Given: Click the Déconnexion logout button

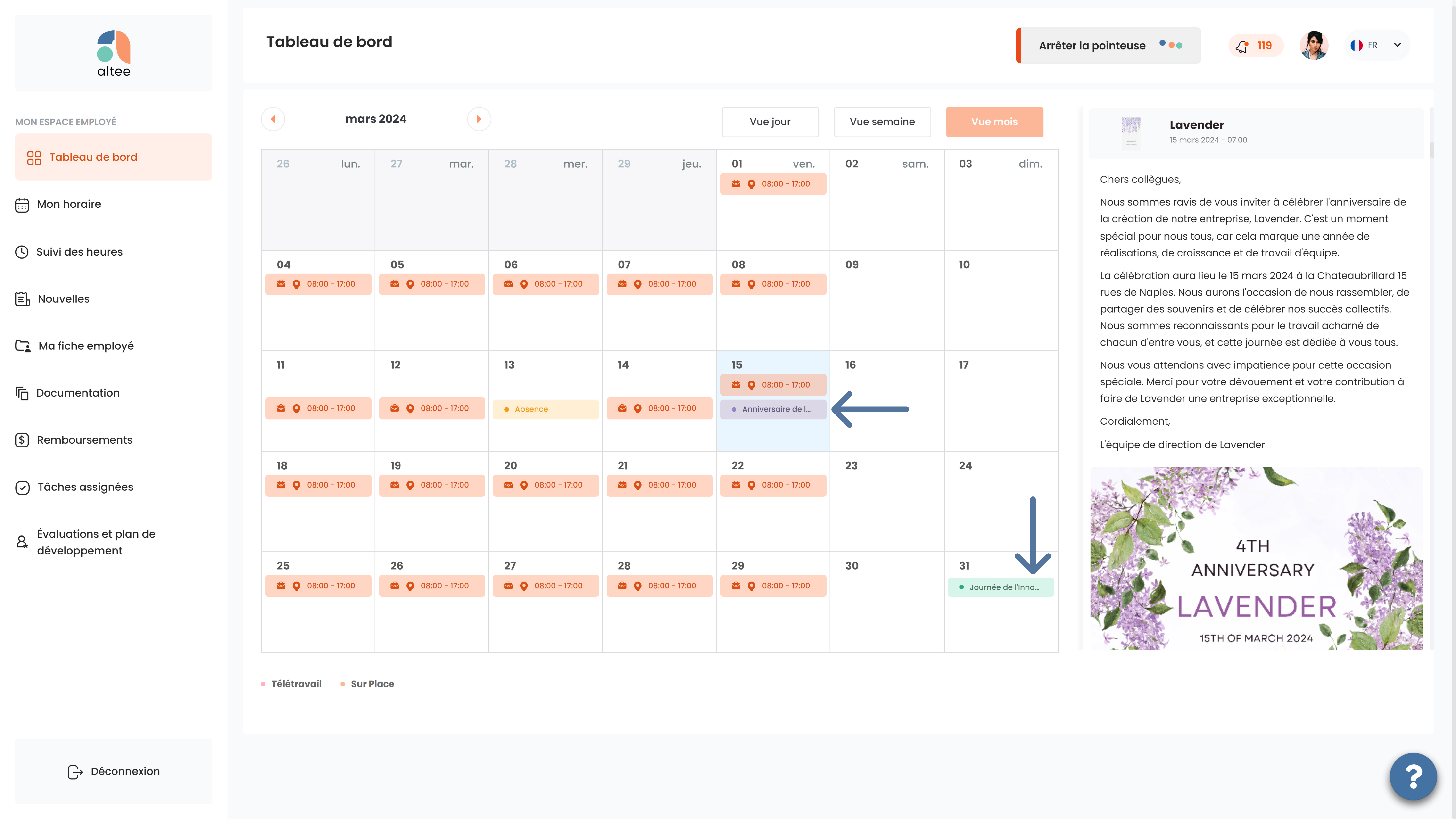Looking at the screenshot, I should pyautogui.click(x=114, y=771).
